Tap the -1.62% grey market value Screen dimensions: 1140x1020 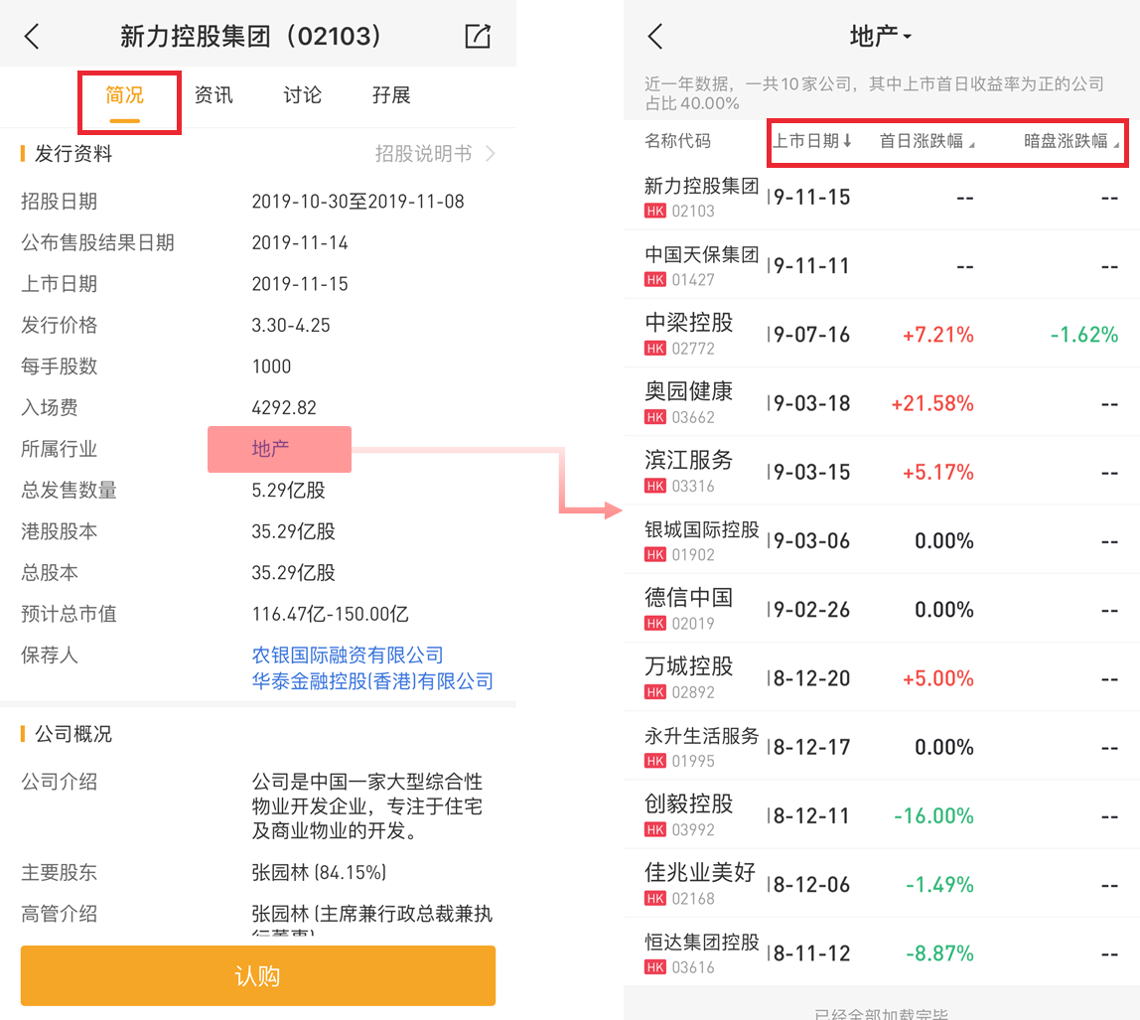(1084, 334)
